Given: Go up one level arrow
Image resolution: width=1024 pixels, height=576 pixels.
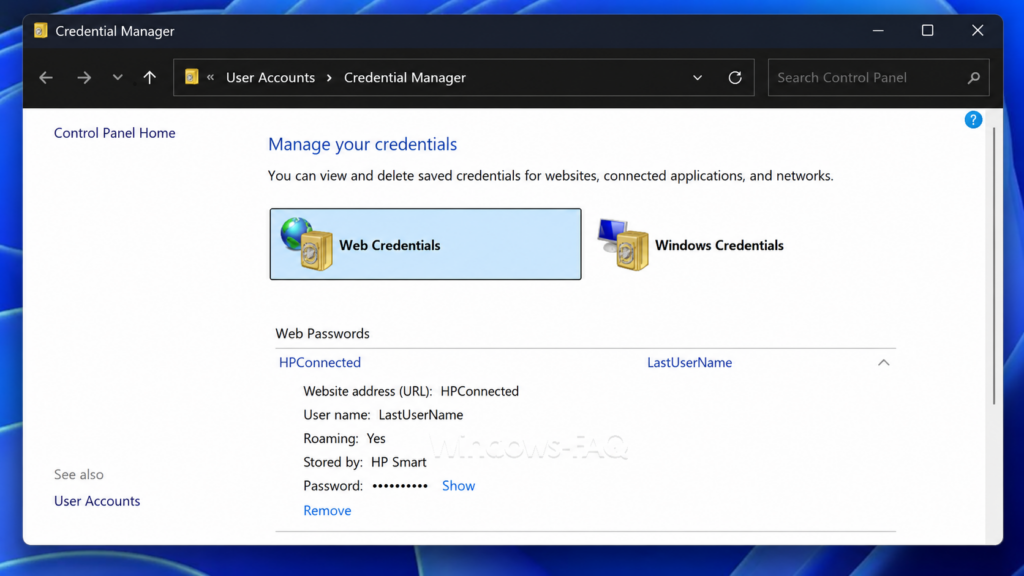Looking at the screenshot, I should 150,77.
